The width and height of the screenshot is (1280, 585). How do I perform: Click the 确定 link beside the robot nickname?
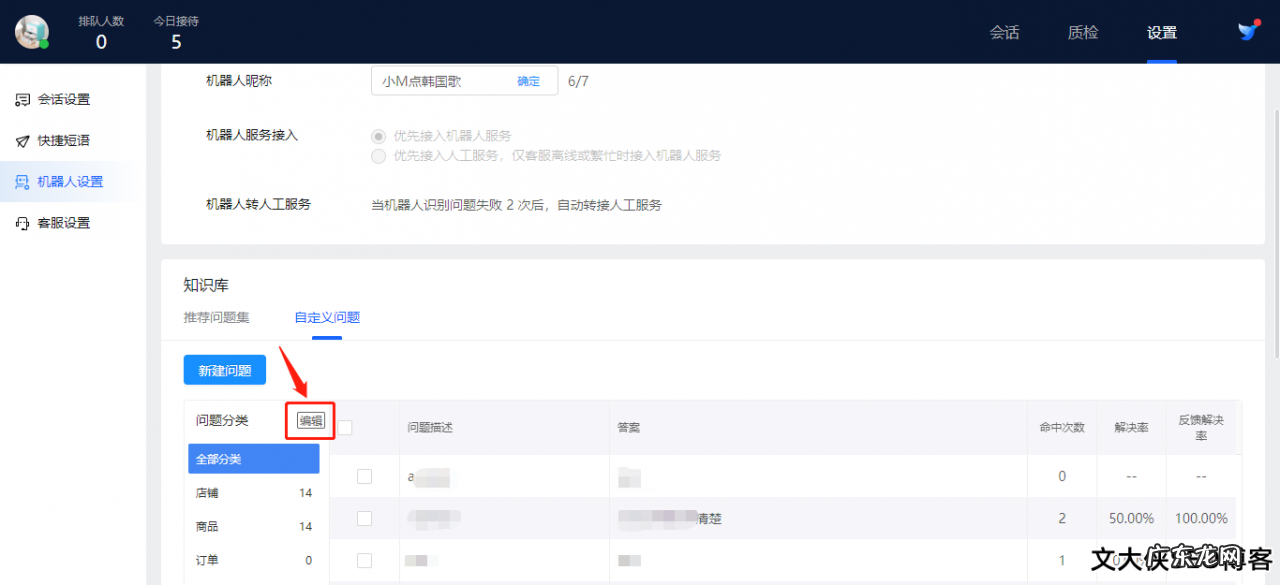pyautogui.click(x=528, y=81)
